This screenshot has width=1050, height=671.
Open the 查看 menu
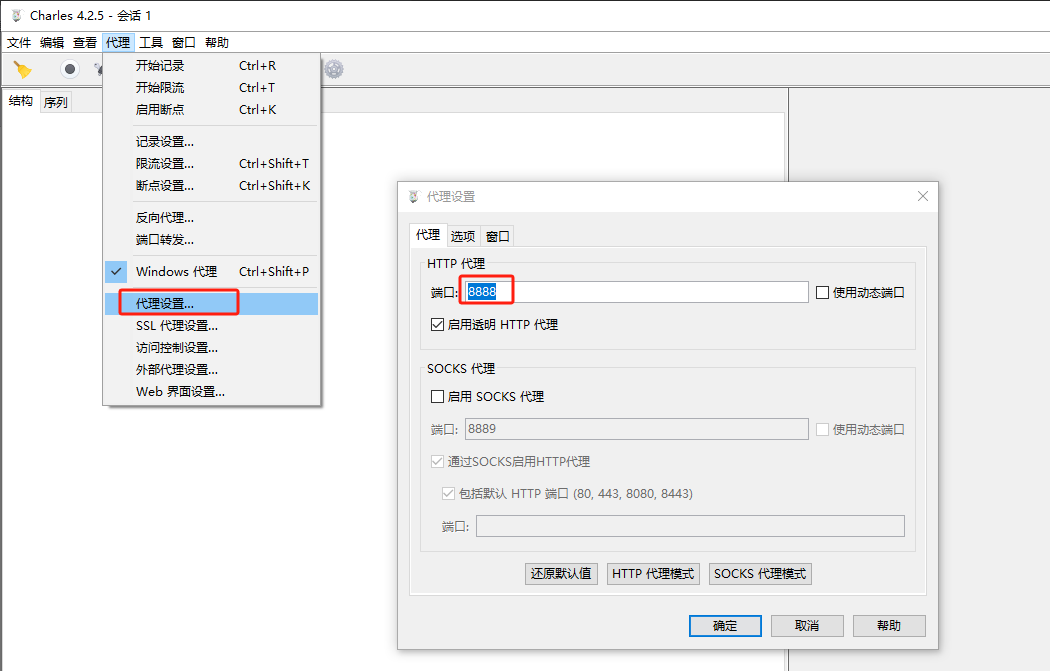pos(84,42)
